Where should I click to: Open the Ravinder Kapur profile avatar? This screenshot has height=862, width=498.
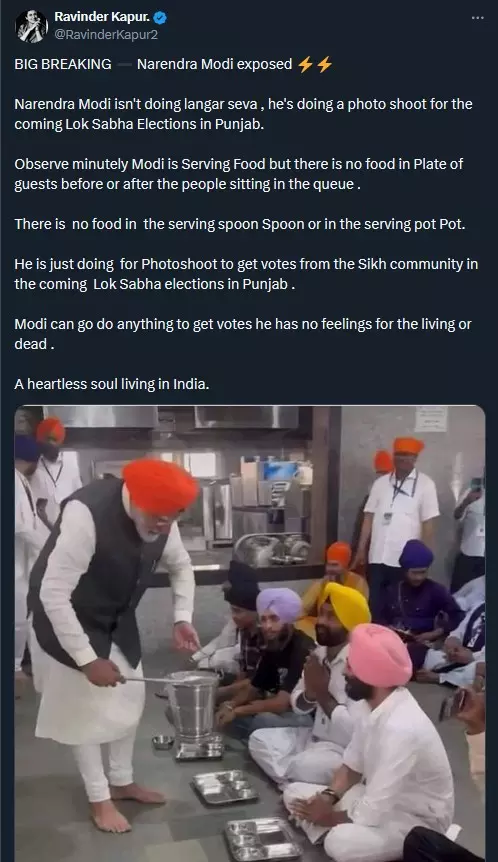coord(31,26)
